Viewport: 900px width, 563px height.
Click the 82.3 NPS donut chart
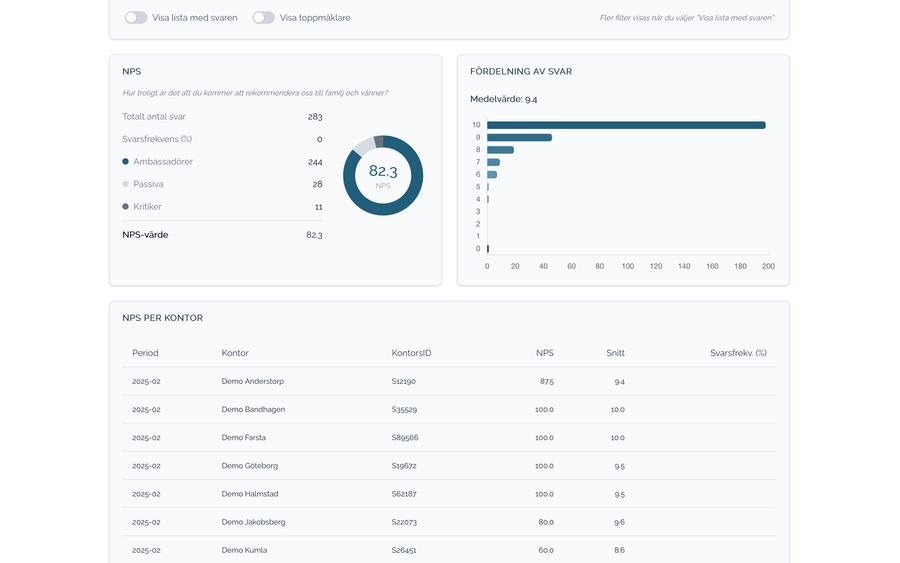pyautogui.click(x=383, y=176)
